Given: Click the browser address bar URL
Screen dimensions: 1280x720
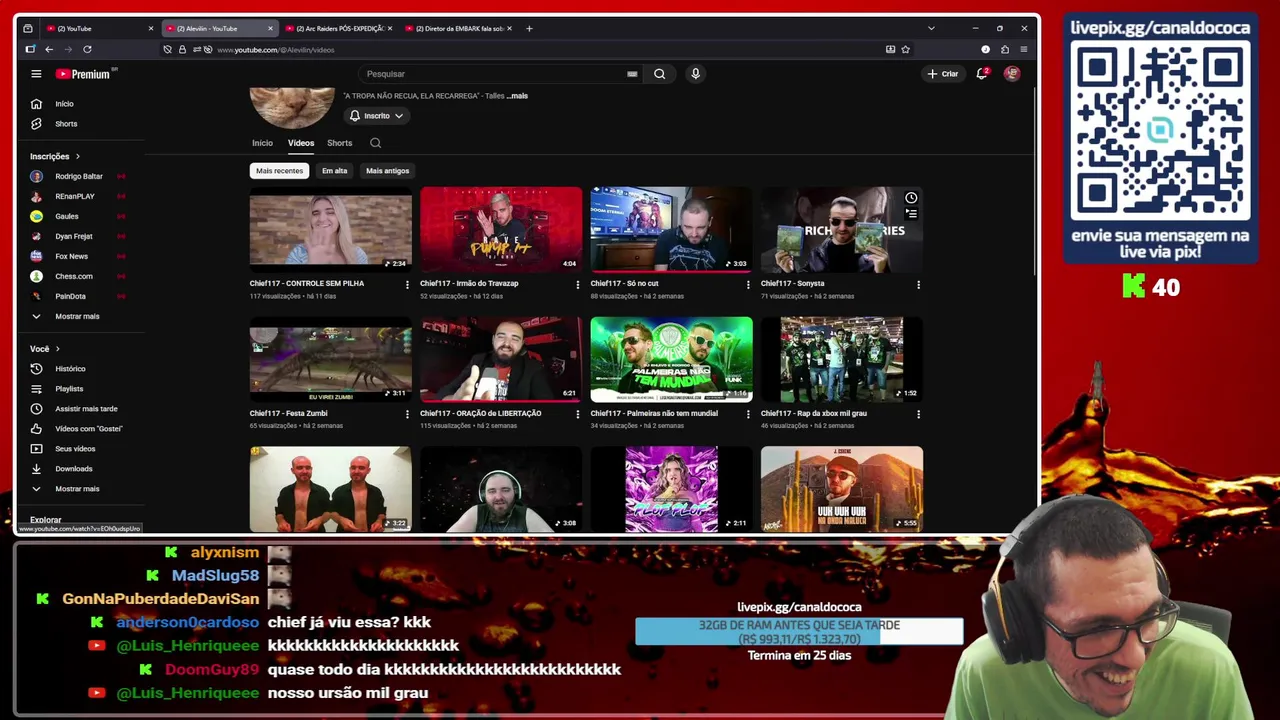Looking at the screenshot, I should click(x=276, y=50).
